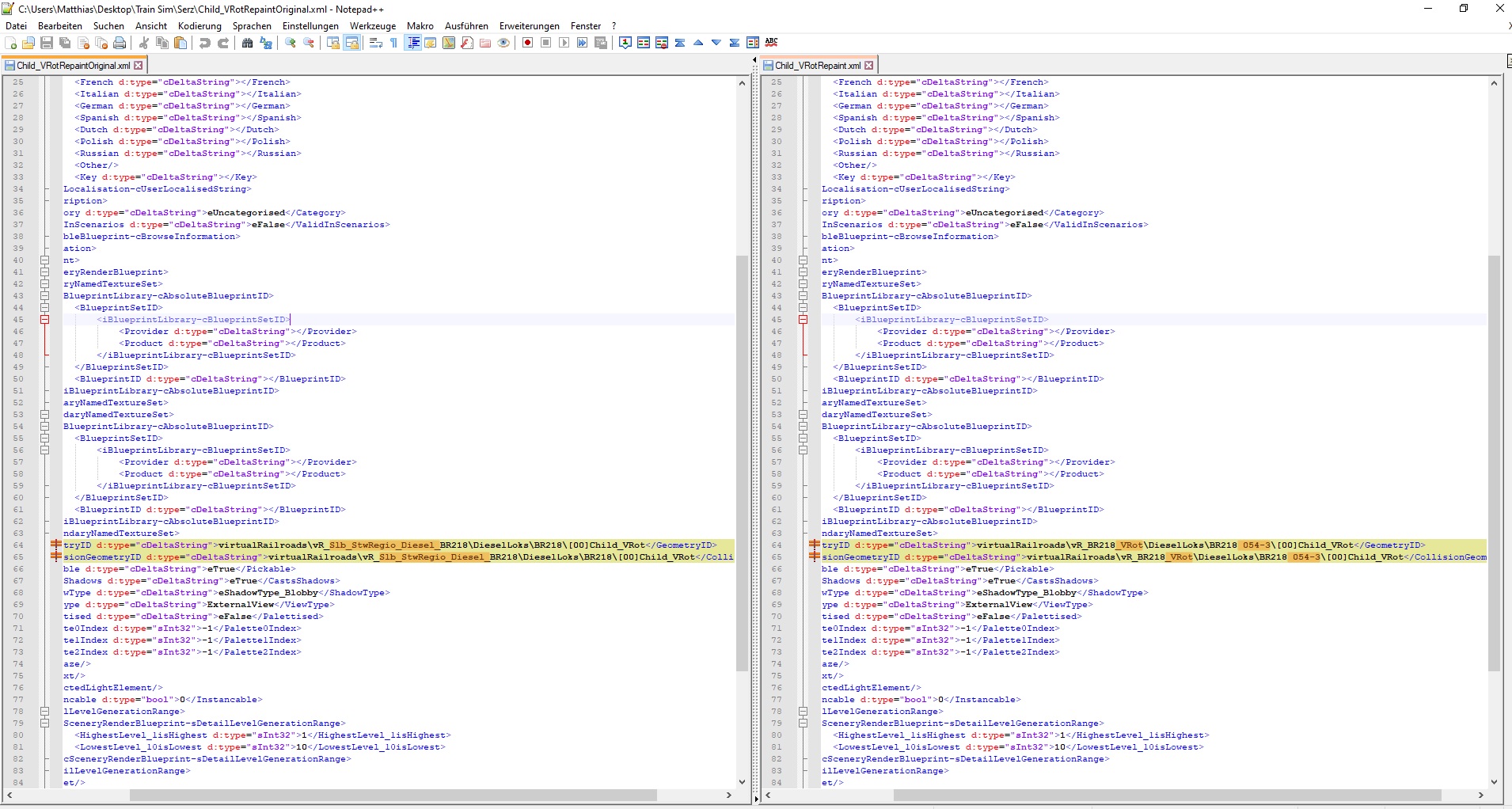Click the Zoom in toolbar icon
Screen dimensions: 1512x809
(x=291, y=43)
